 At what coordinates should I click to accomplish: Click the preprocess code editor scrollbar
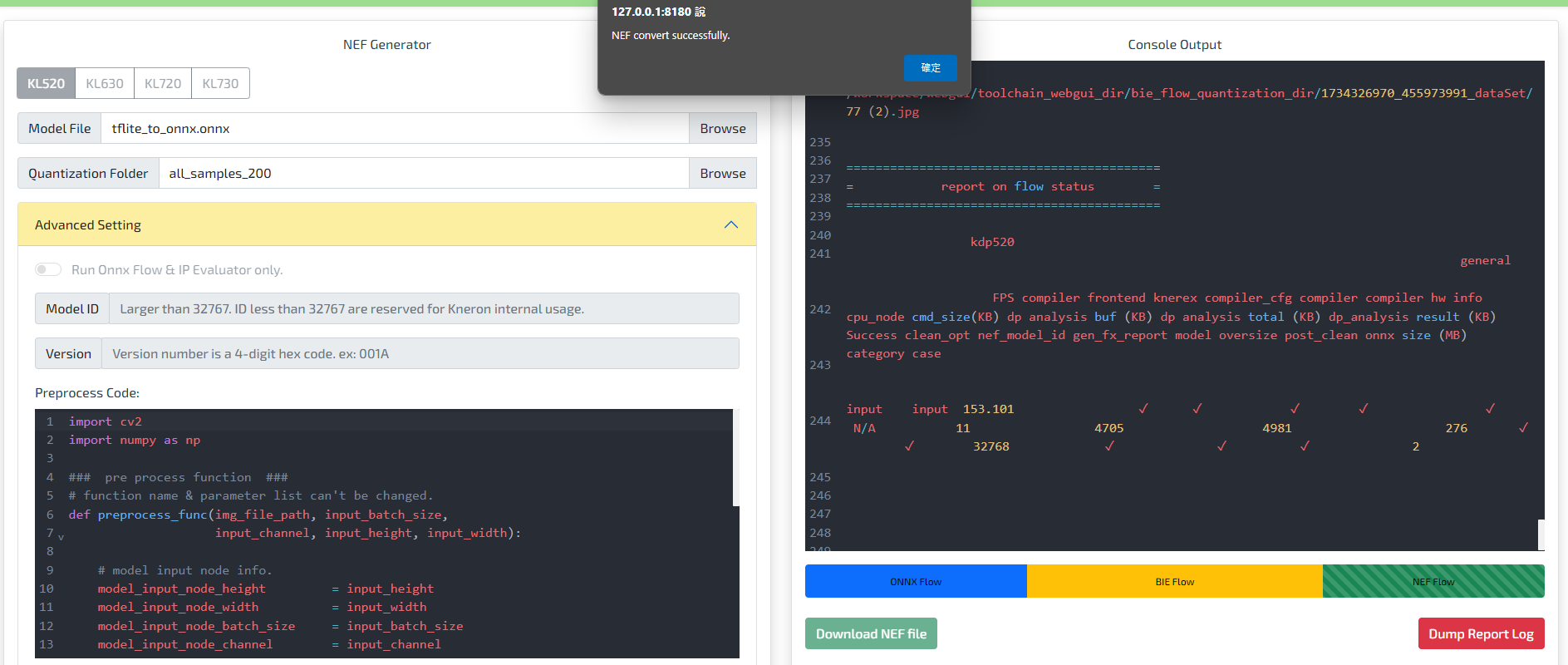735,457
